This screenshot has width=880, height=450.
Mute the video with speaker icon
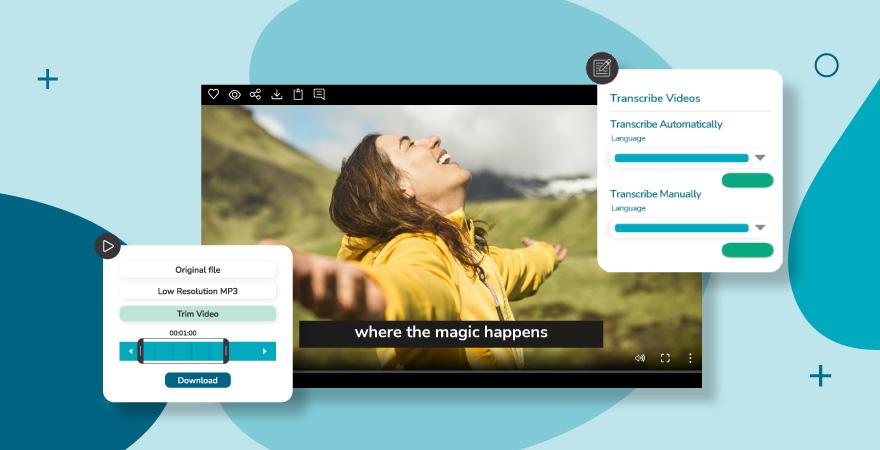click(640, 358)
